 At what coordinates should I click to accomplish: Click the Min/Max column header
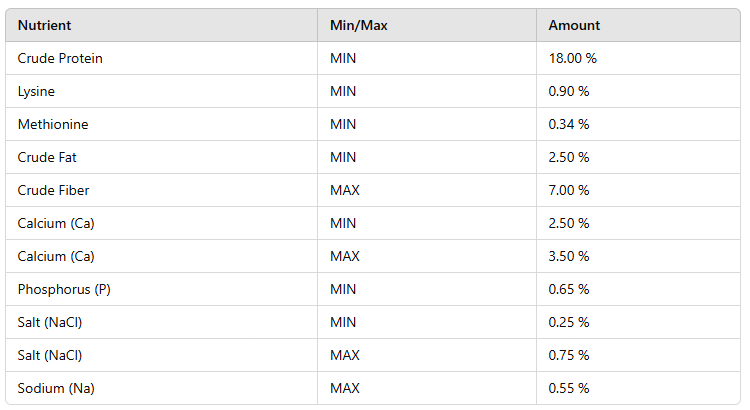click(x=358, y=25)
